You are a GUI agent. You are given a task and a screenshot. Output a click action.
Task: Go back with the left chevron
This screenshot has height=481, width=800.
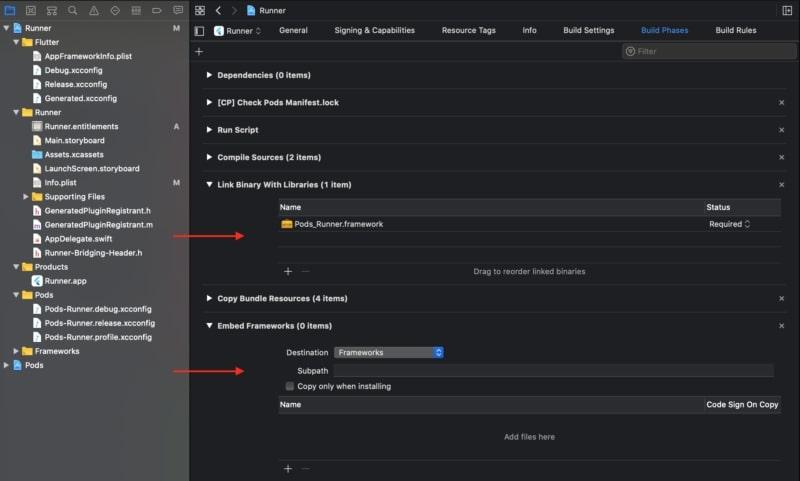pyautogui.click(x=218, y=10)
